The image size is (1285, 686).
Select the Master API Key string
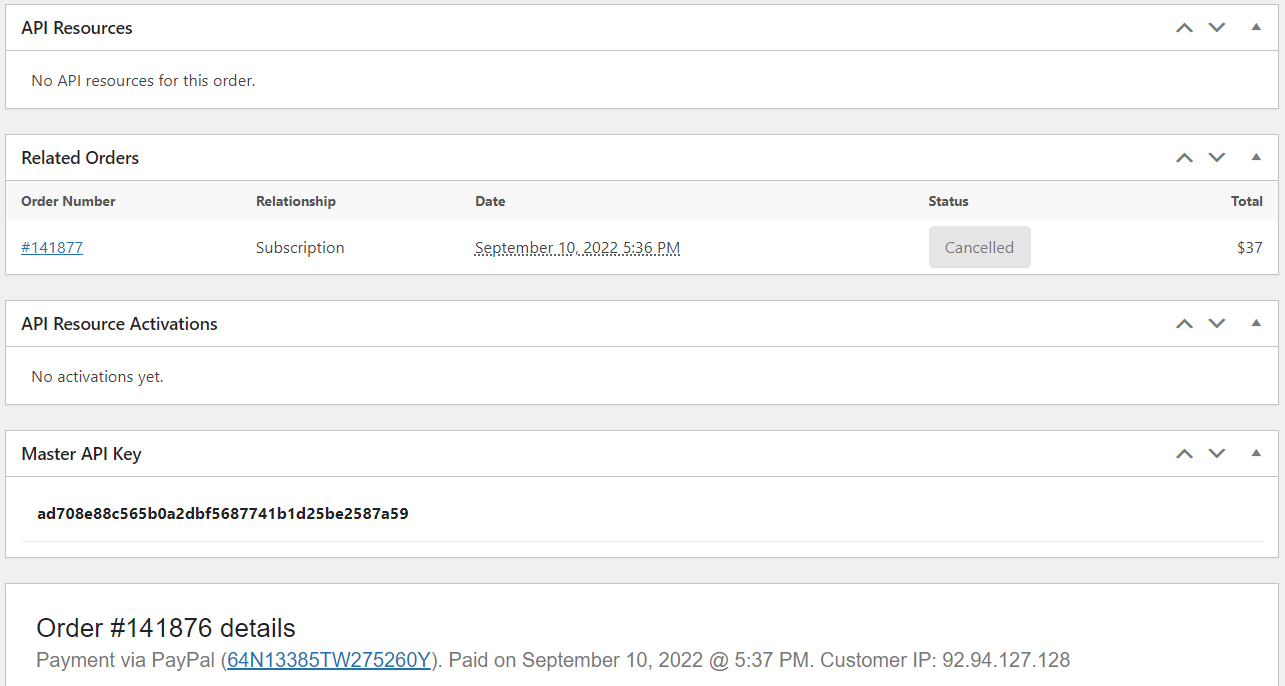(223, 514)
